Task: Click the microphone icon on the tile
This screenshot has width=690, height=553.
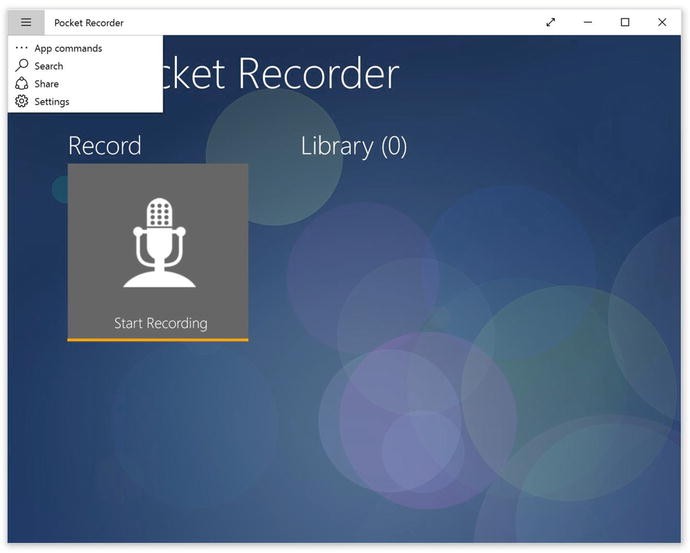Action: click(159, 243)
